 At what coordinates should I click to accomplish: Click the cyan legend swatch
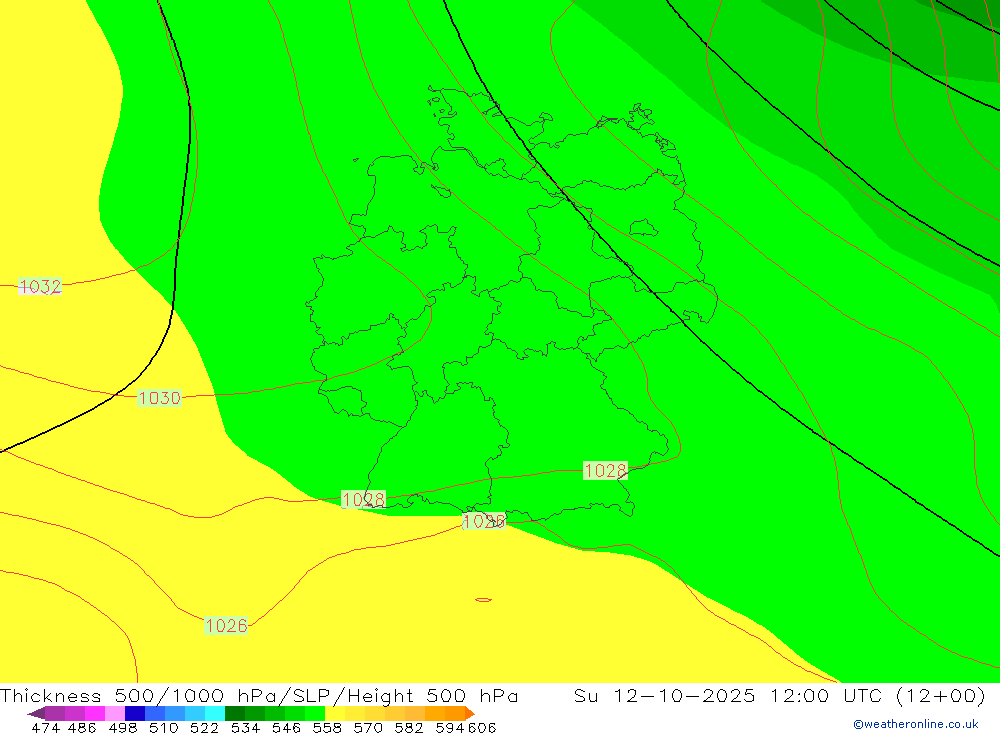pos(215,713)
